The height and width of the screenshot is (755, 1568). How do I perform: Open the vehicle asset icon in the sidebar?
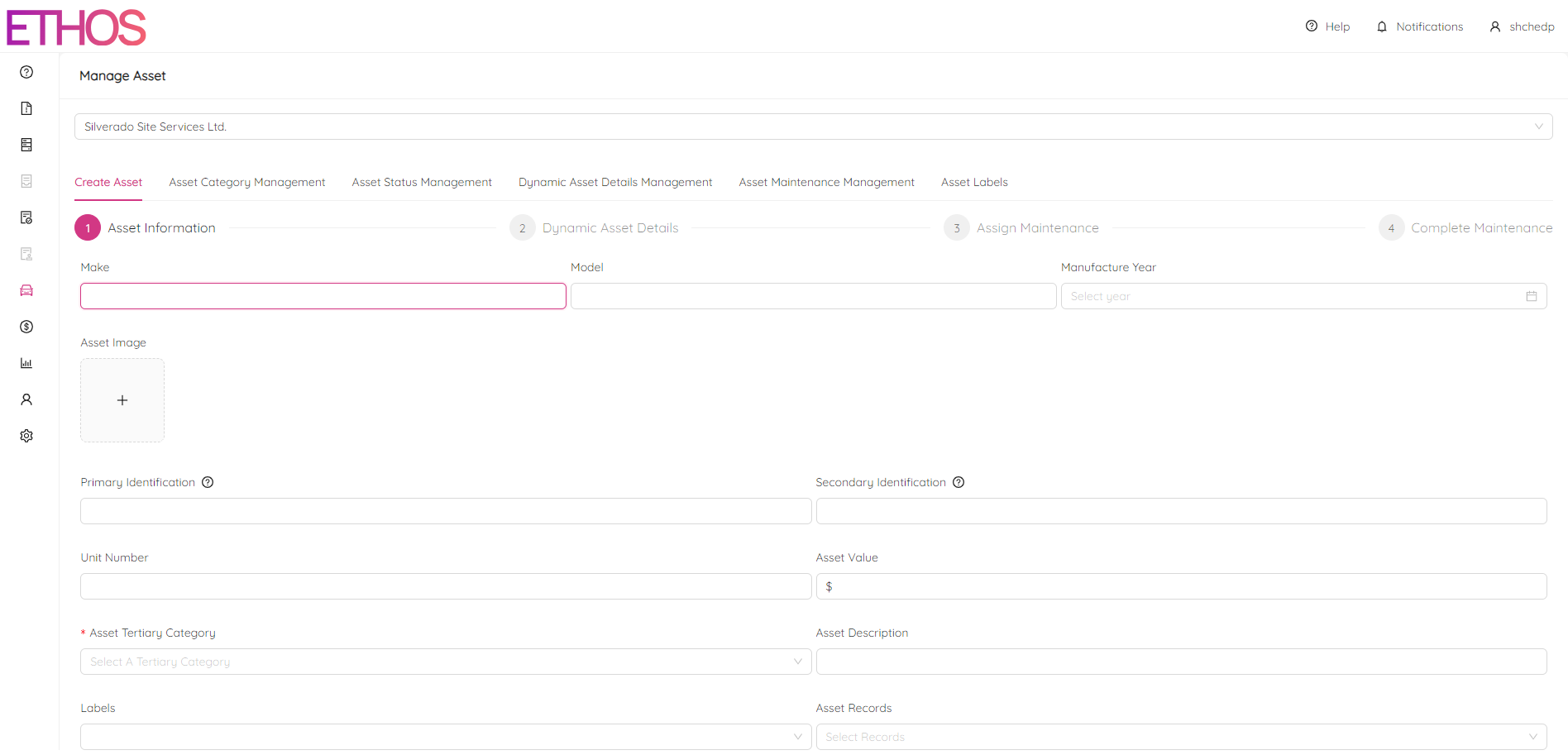tap(26, 290)
